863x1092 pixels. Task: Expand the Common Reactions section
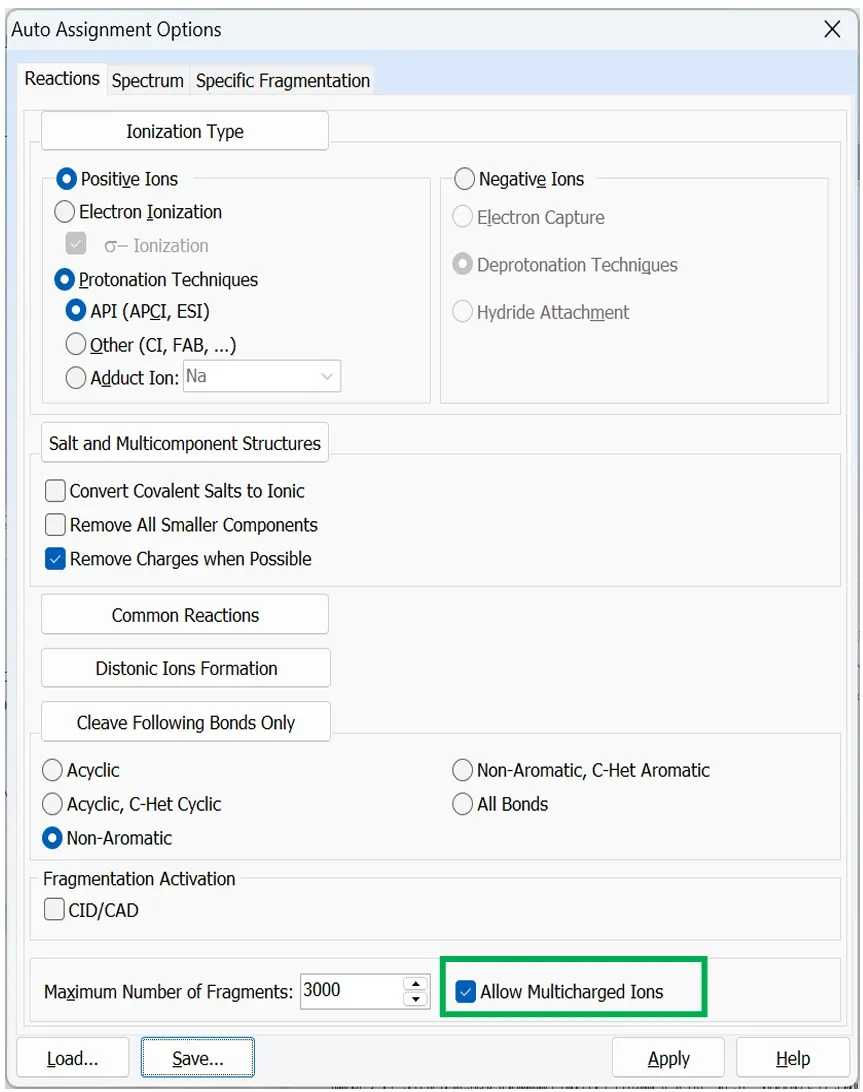point(185,614)
